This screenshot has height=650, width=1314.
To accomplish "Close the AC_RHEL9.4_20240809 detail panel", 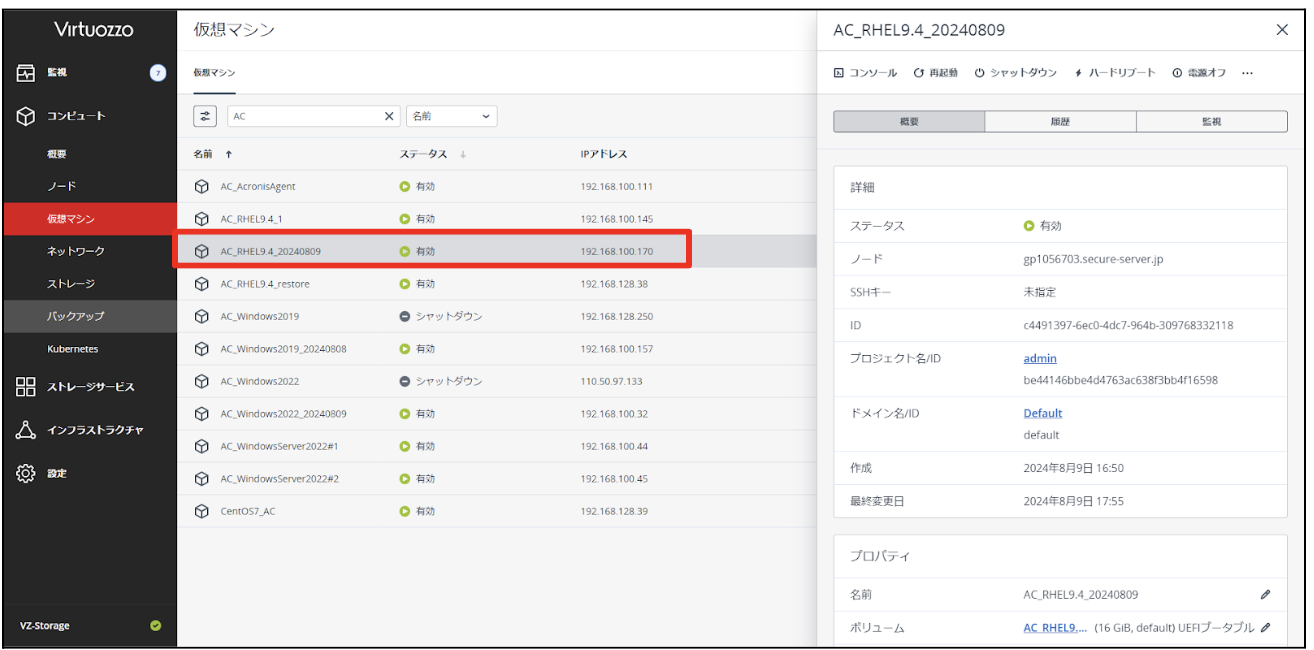I will coord(1282,30).
